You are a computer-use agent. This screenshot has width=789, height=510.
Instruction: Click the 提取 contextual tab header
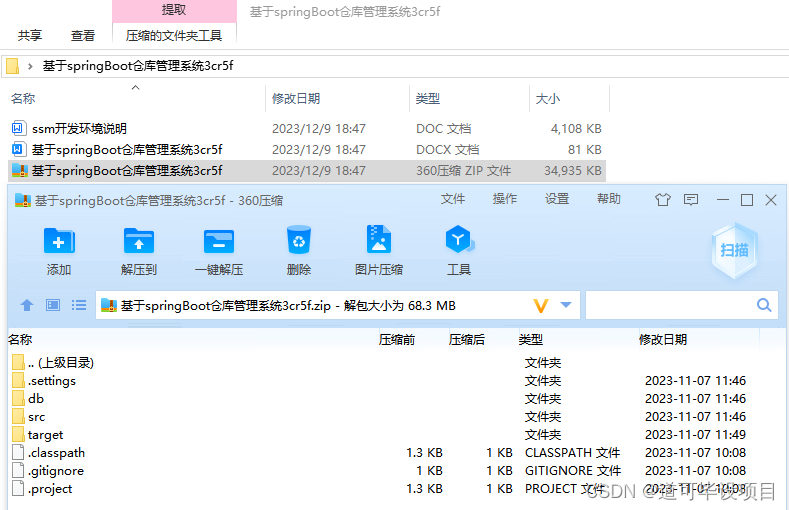174,10
